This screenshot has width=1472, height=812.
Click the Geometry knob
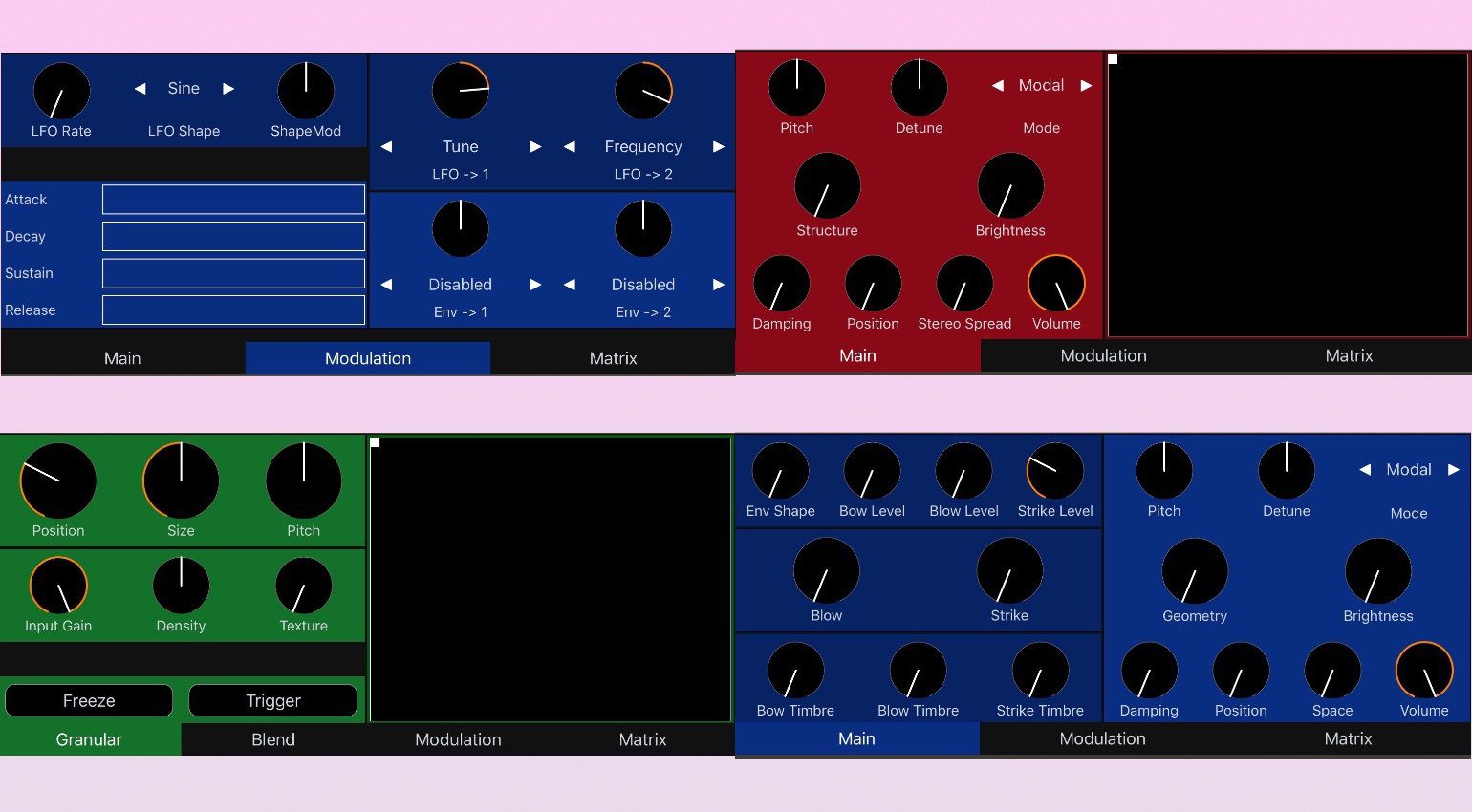[x=1195, y=571]
